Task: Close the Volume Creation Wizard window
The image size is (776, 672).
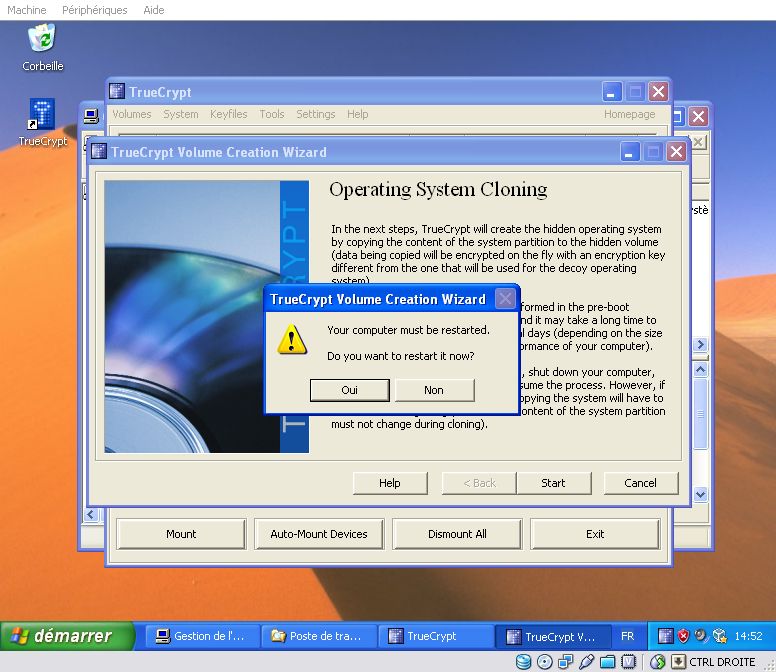Action: pyautogui.click(x=677, y=151)
